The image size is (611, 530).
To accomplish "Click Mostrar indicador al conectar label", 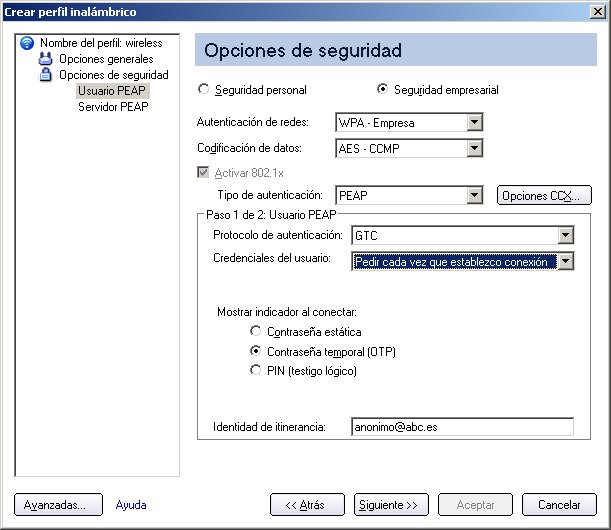I will tap(287, 312).
